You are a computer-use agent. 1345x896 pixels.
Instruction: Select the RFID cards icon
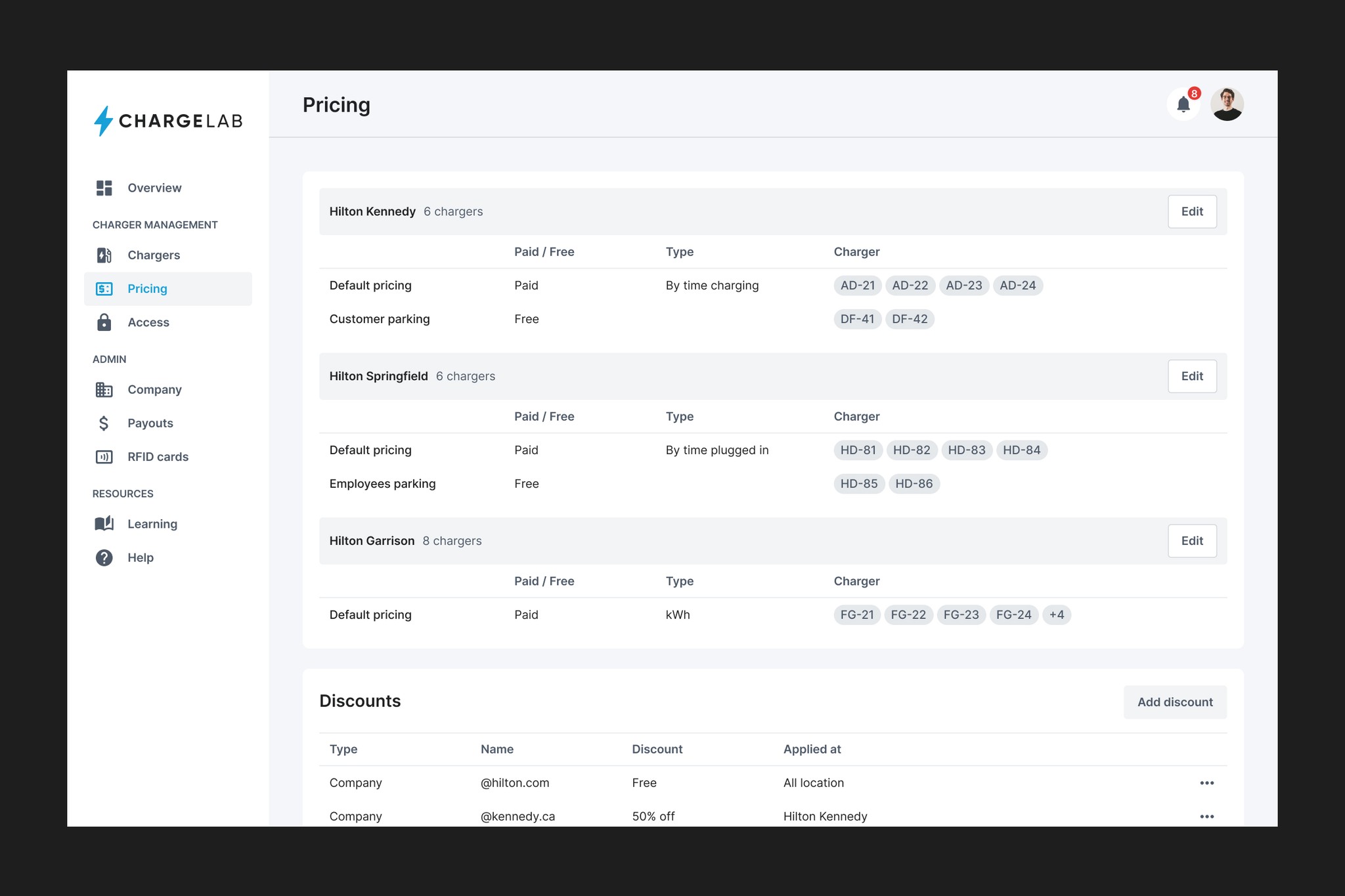(104, 457)
